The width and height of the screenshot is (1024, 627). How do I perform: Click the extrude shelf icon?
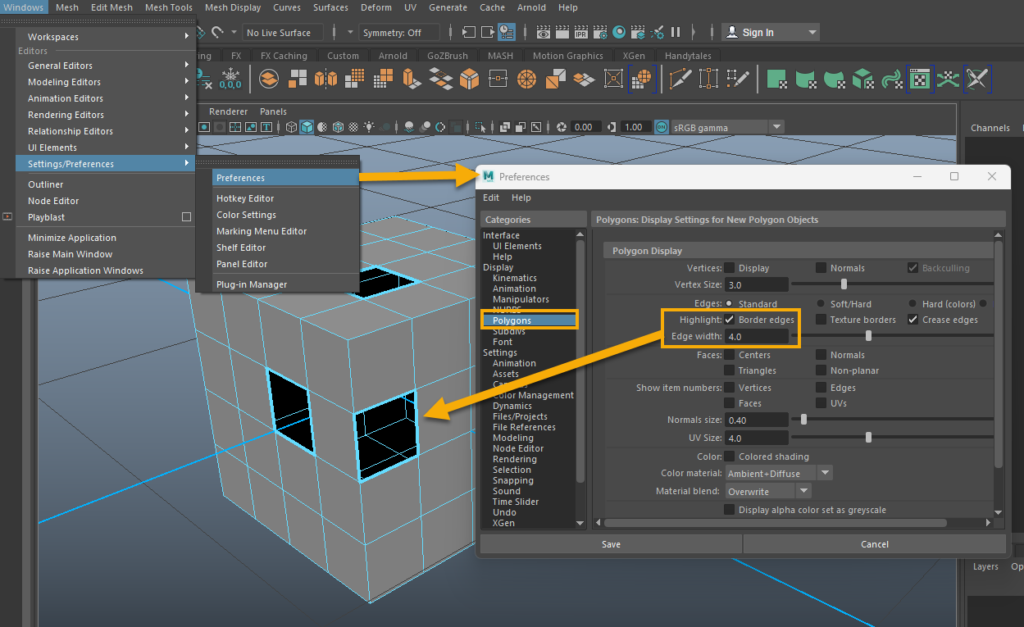point(411,79)
